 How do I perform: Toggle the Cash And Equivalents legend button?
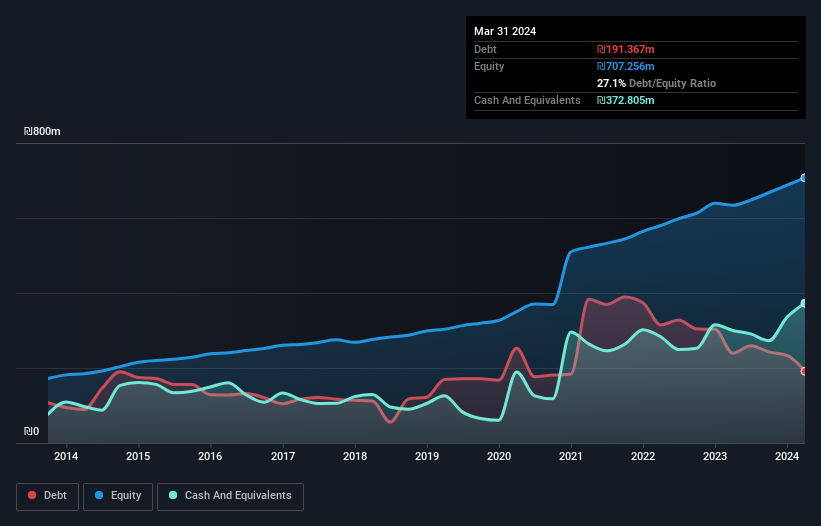tap(230, 496)
